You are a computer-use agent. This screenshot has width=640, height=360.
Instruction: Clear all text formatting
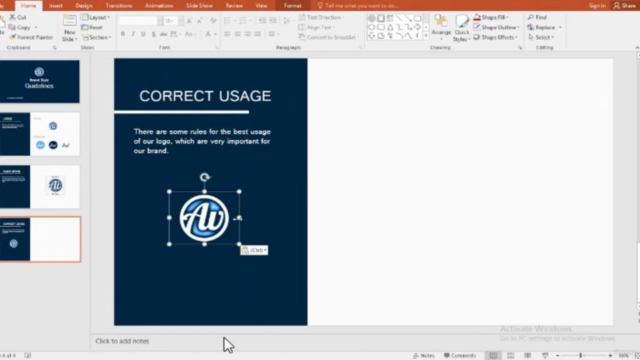(x=213, y=20)
